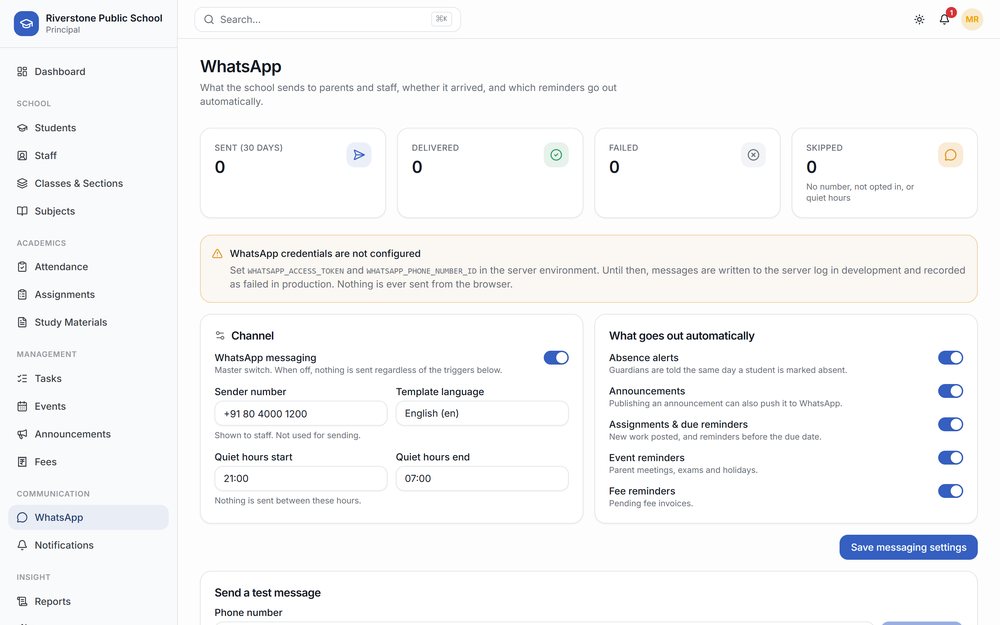Click the Failed circled X icon
This screenshot has height=625, width=1000.
coord(753,155)
